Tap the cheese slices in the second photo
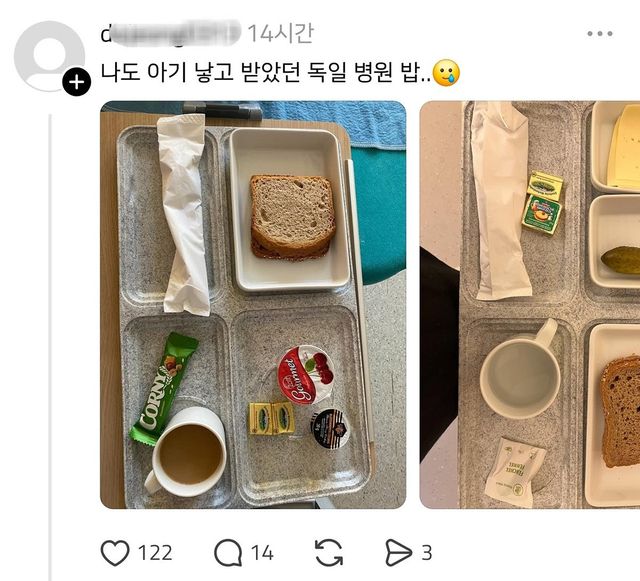 (x=623, y=147)
